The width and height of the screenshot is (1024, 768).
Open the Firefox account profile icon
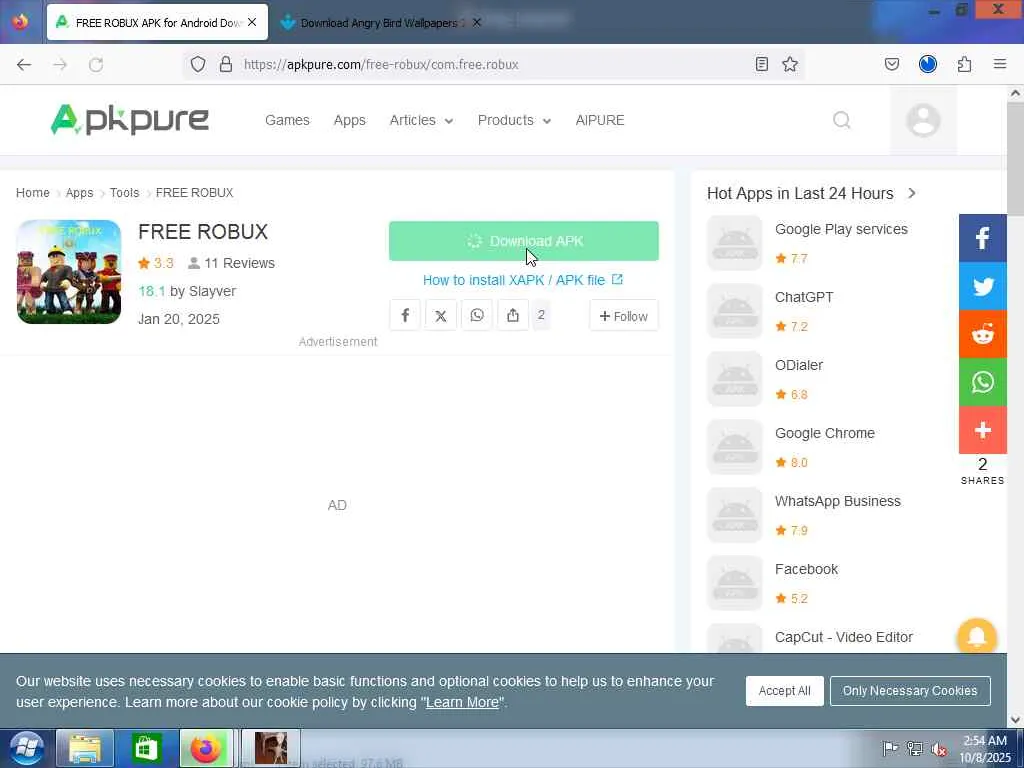(928, 64)
